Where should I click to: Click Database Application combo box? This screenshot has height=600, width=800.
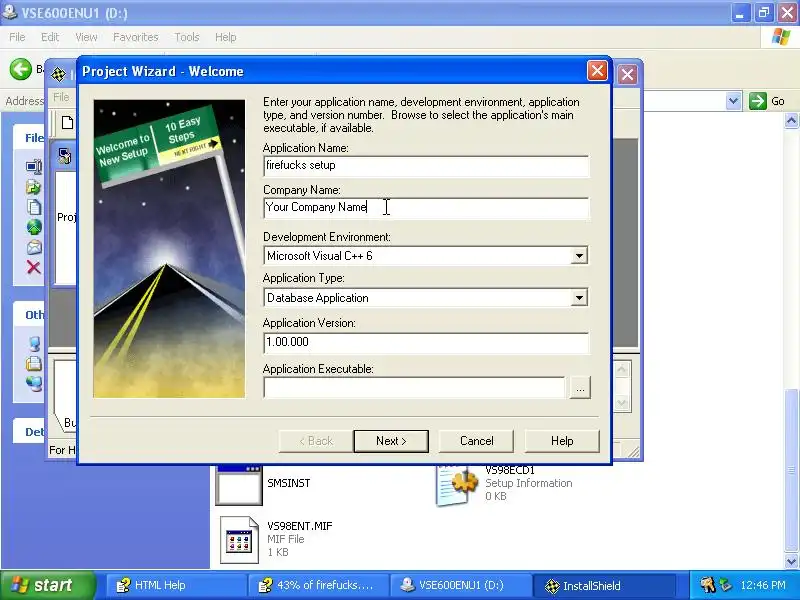426,297
